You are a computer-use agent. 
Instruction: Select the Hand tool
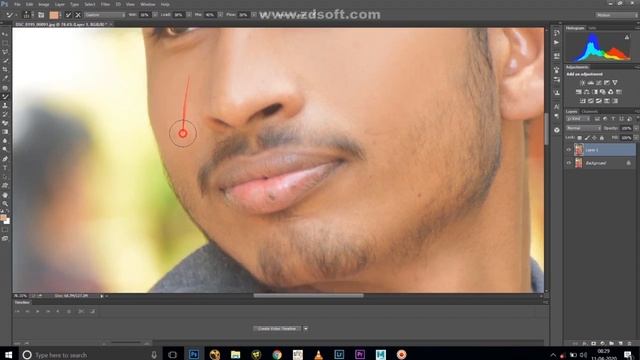(5, 195)
